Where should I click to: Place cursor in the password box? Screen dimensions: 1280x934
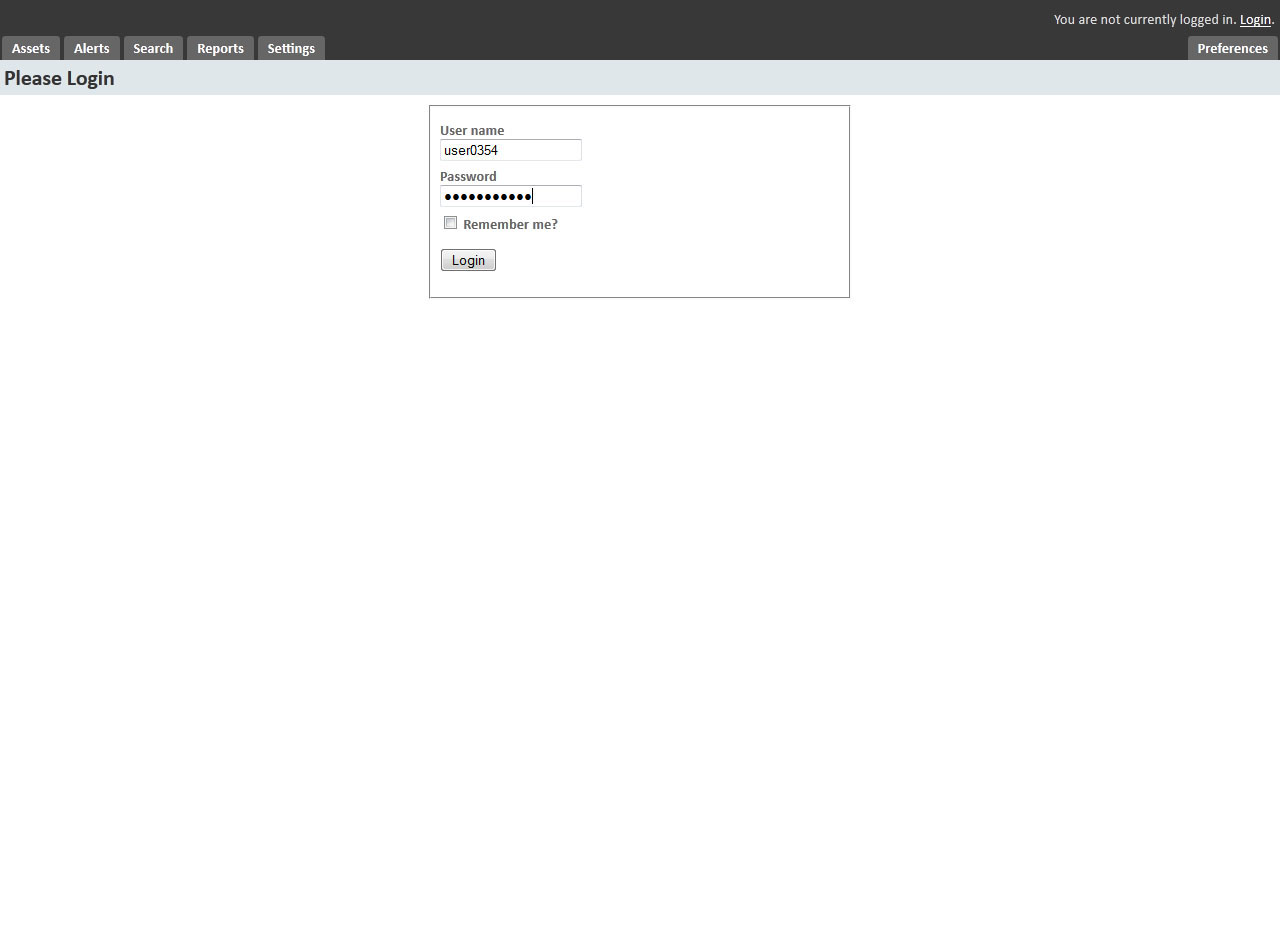click(511, 195)
